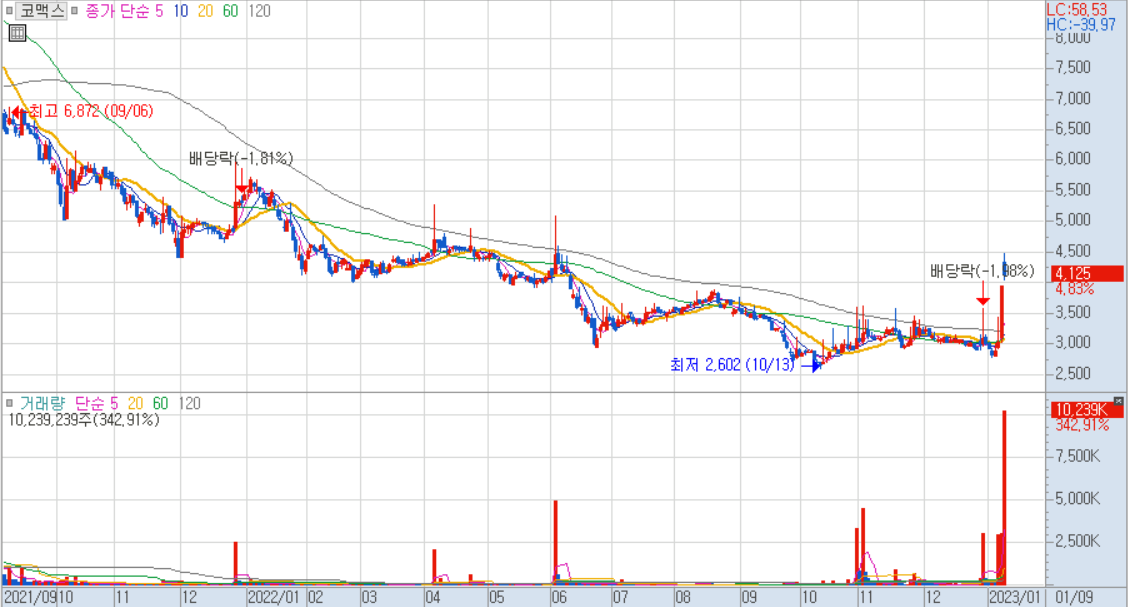
Task: Select the 60 period volume average
Action: (160, 403)
